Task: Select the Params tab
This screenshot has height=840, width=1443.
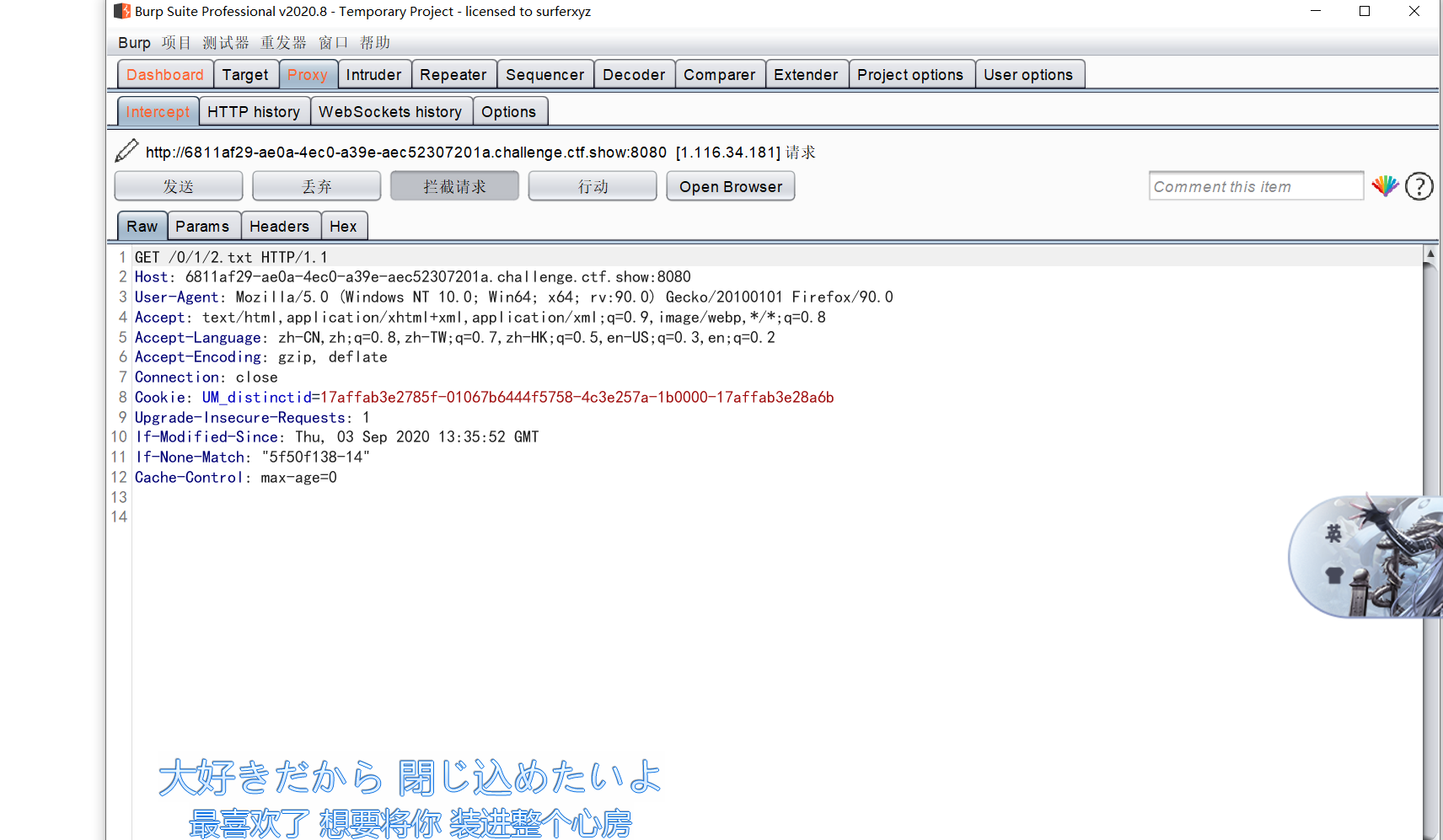Action: 203,225
